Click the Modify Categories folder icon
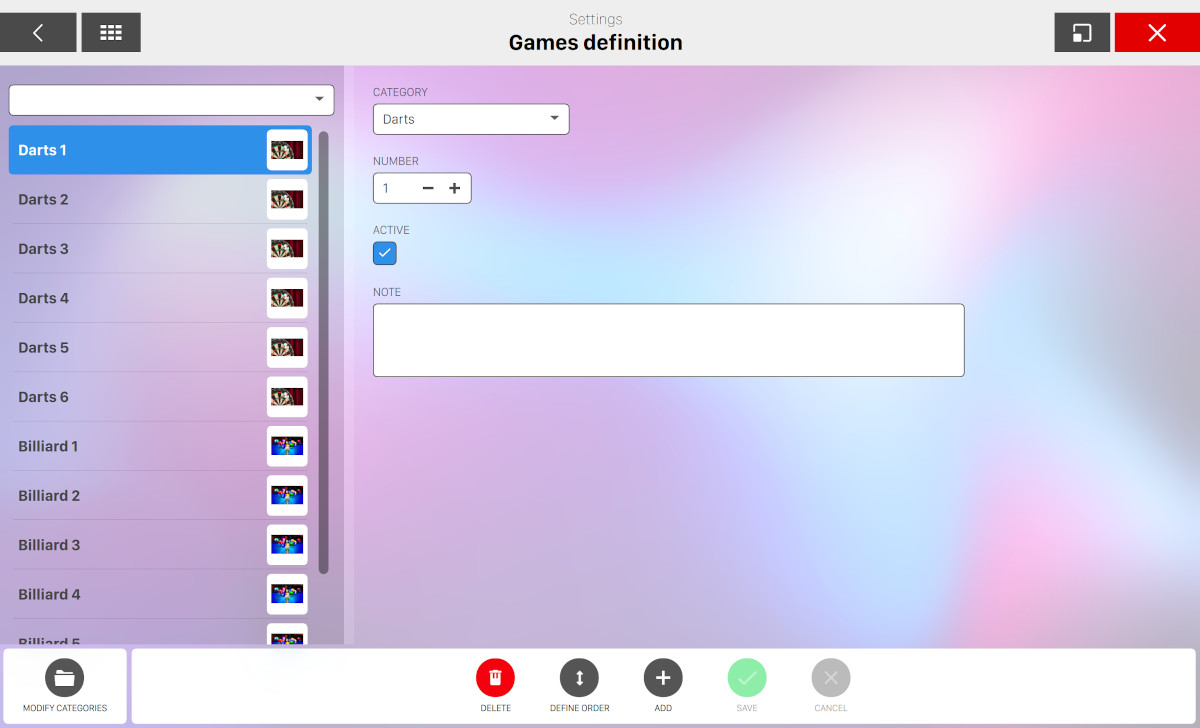The image size is (1200, 728). point(65,678)
